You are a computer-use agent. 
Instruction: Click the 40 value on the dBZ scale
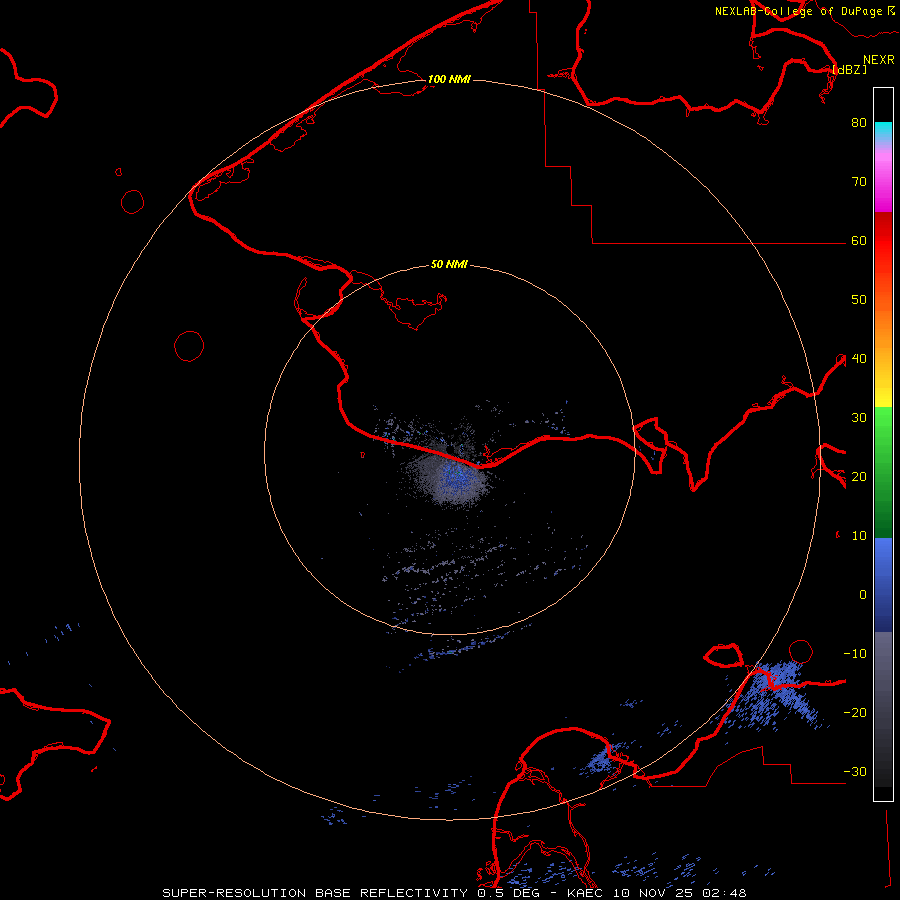point(859,358)
